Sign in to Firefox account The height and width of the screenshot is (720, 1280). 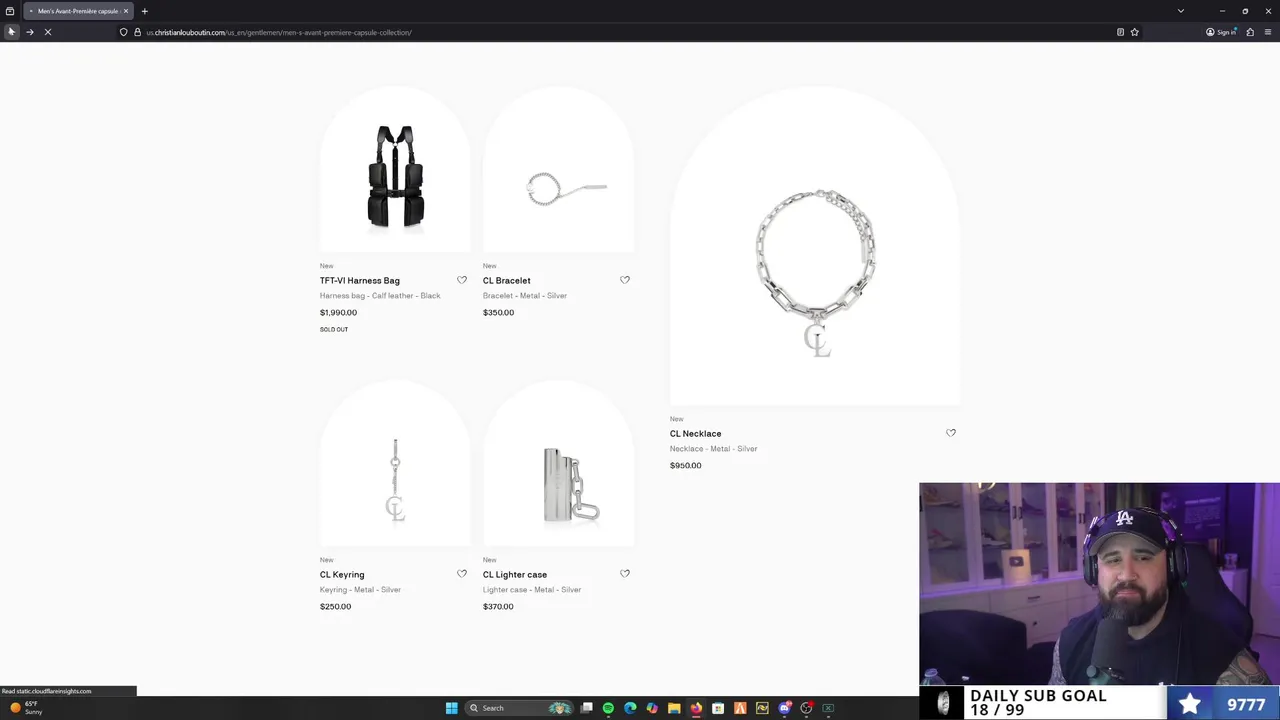(x=1221, y=32)
